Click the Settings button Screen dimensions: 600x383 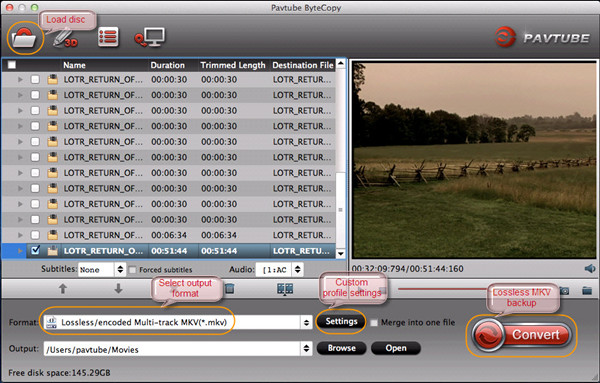[341, 321]
